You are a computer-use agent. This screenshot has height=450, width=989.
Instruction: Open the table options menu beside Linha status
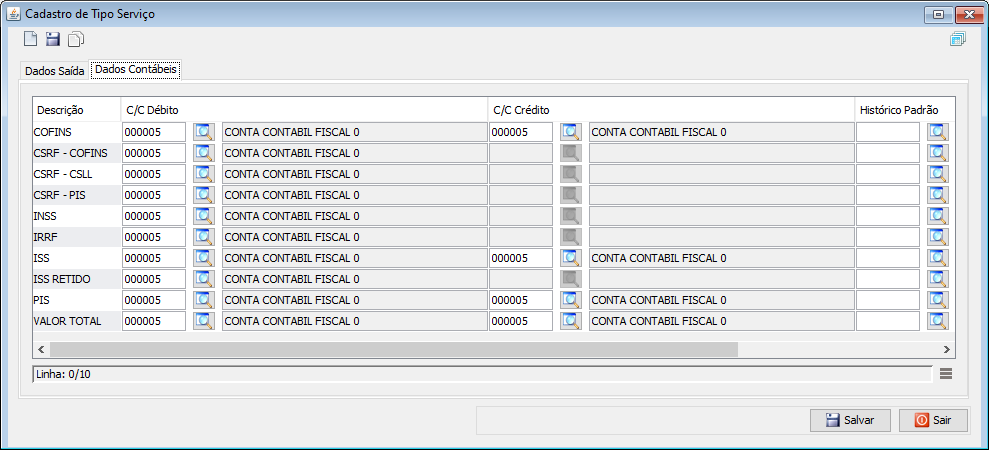pyautogui.click(x=945, y=374)
